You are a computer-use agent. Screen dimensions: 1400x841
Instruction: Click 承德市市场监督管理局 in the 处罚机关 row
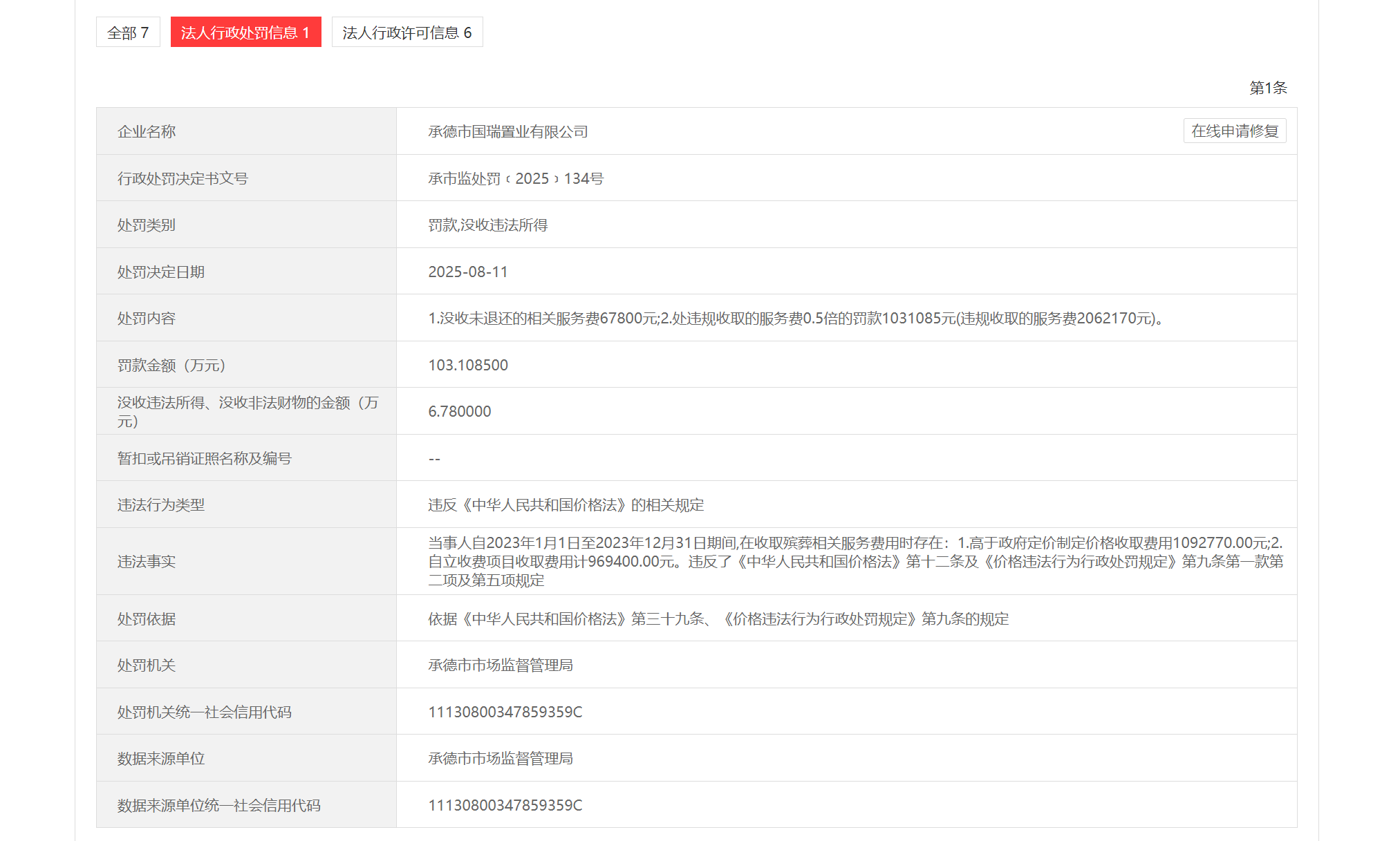point(501,665)
